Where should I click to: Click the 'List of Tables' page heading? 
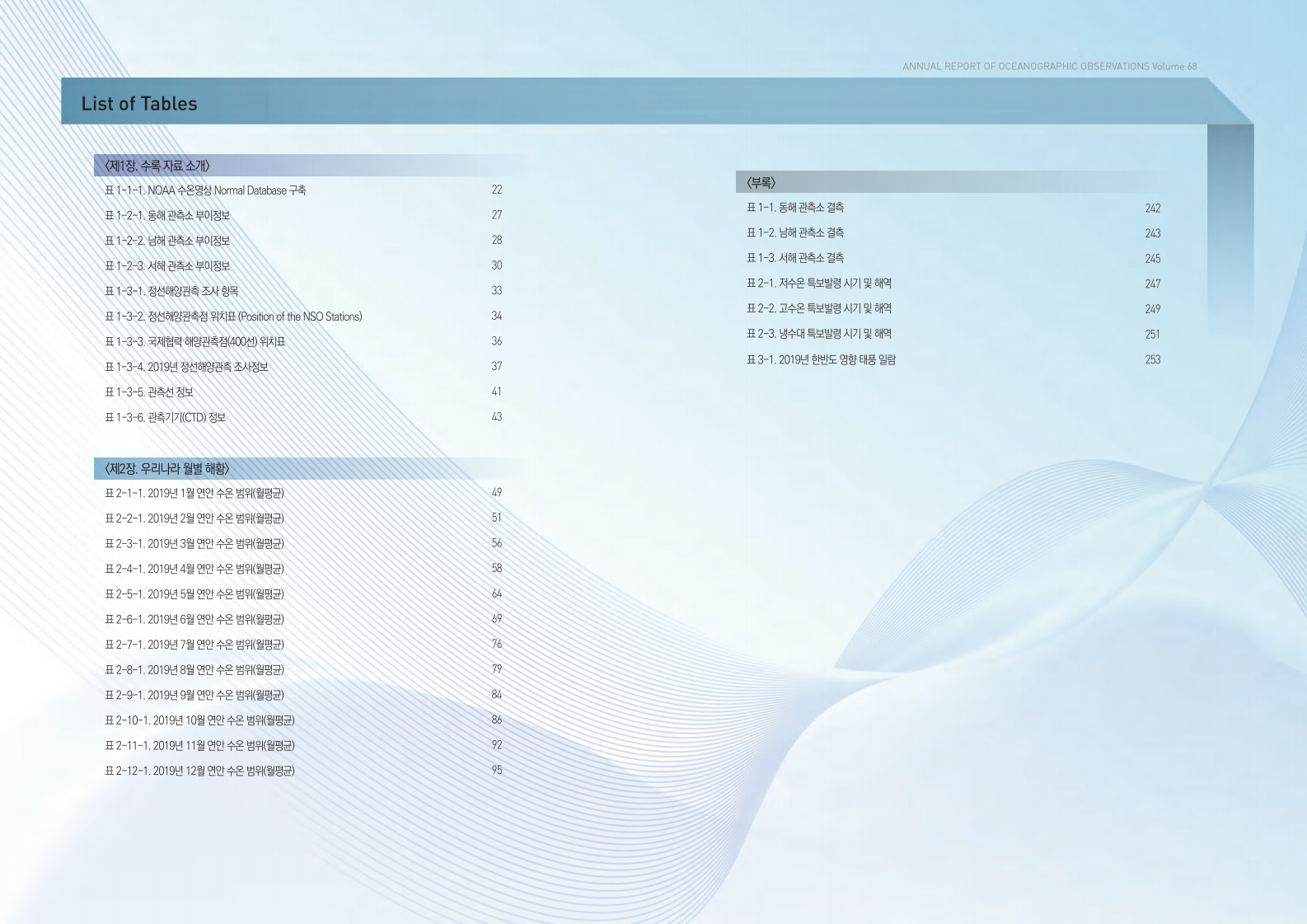click(139, 104)
